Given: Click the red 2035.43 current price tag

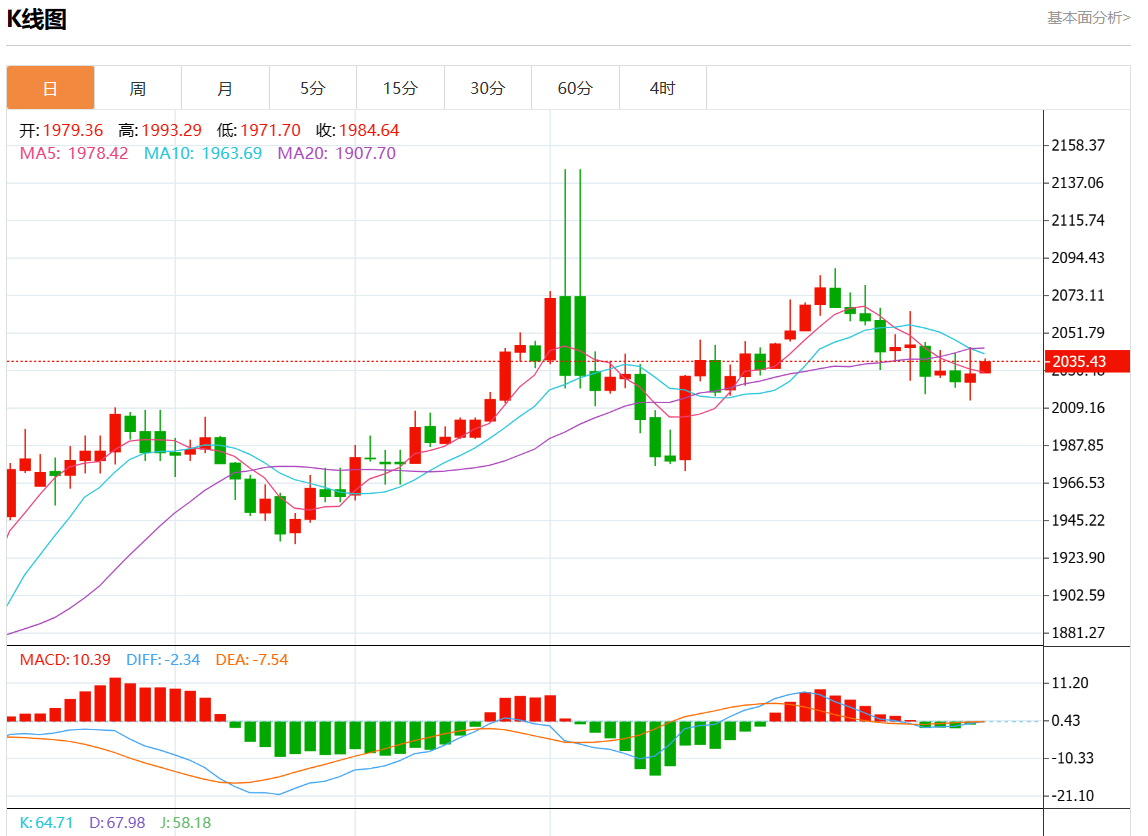Looking at the screenshot, I should [1086, 362].
